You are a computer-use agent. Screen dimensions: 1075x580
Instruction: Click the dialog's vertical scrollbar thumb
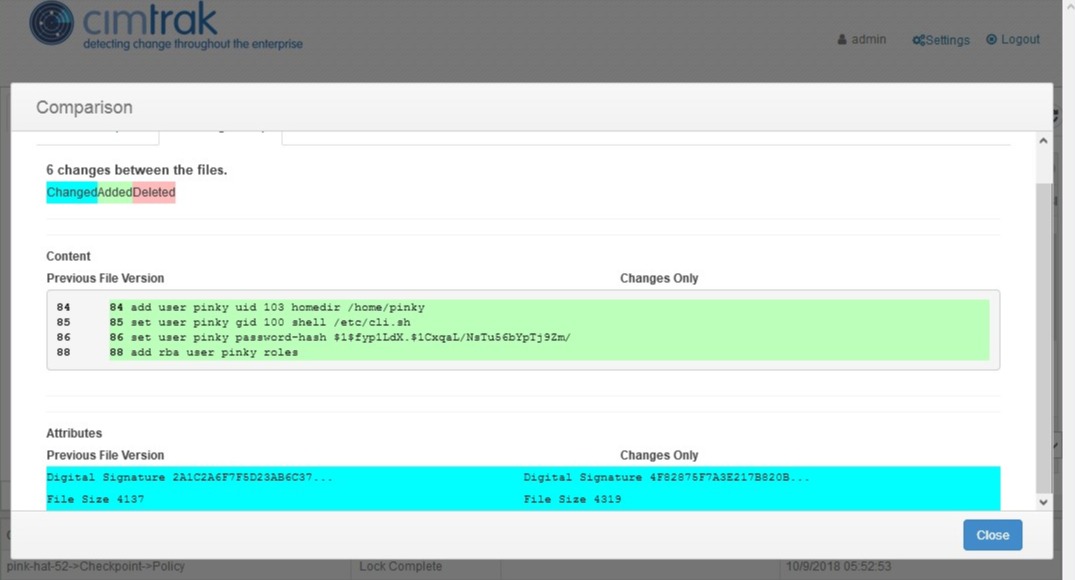click(x=1044, y=340)
